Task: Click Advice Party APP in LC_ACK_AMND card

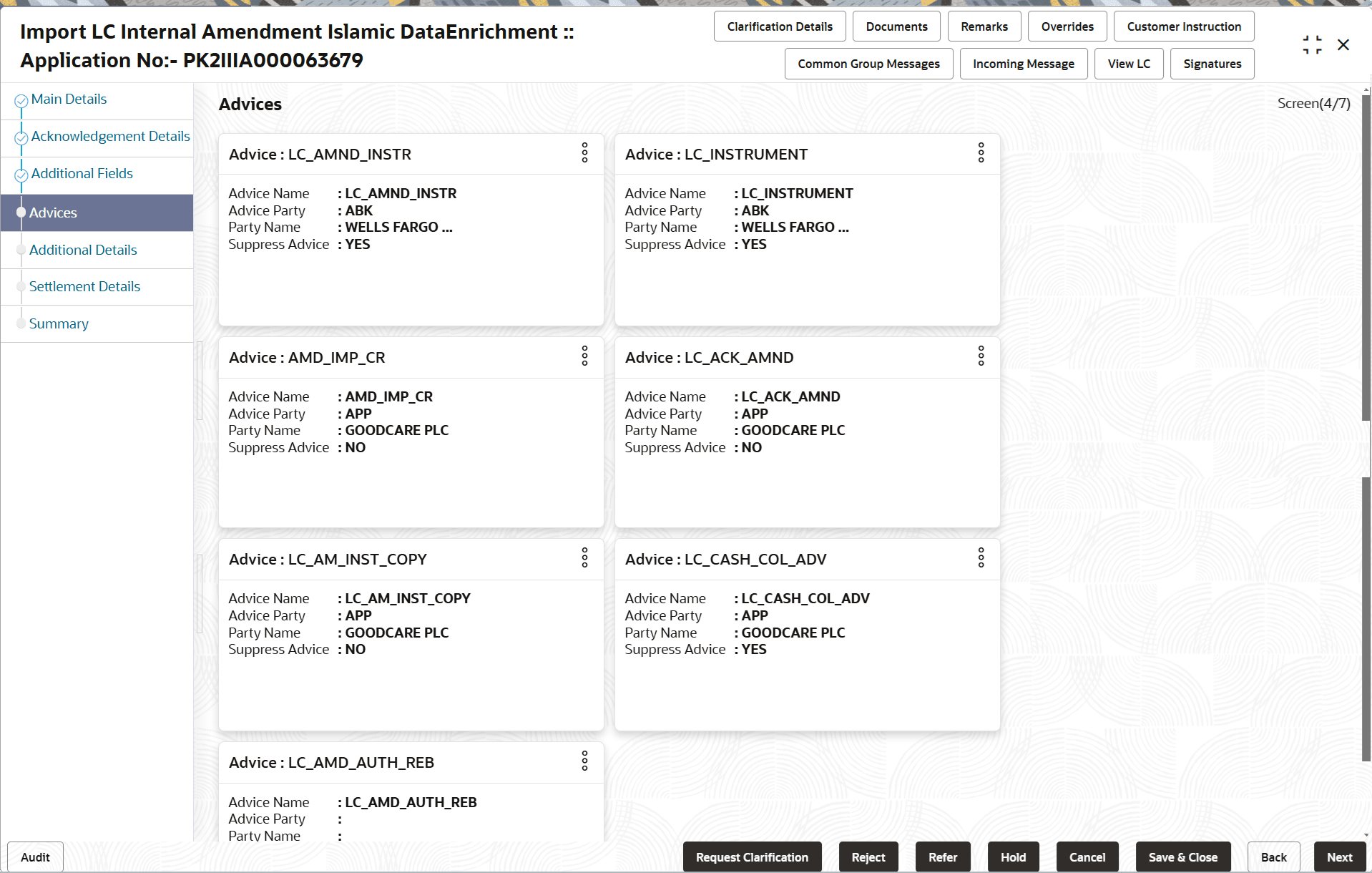Action: point(755,414)
